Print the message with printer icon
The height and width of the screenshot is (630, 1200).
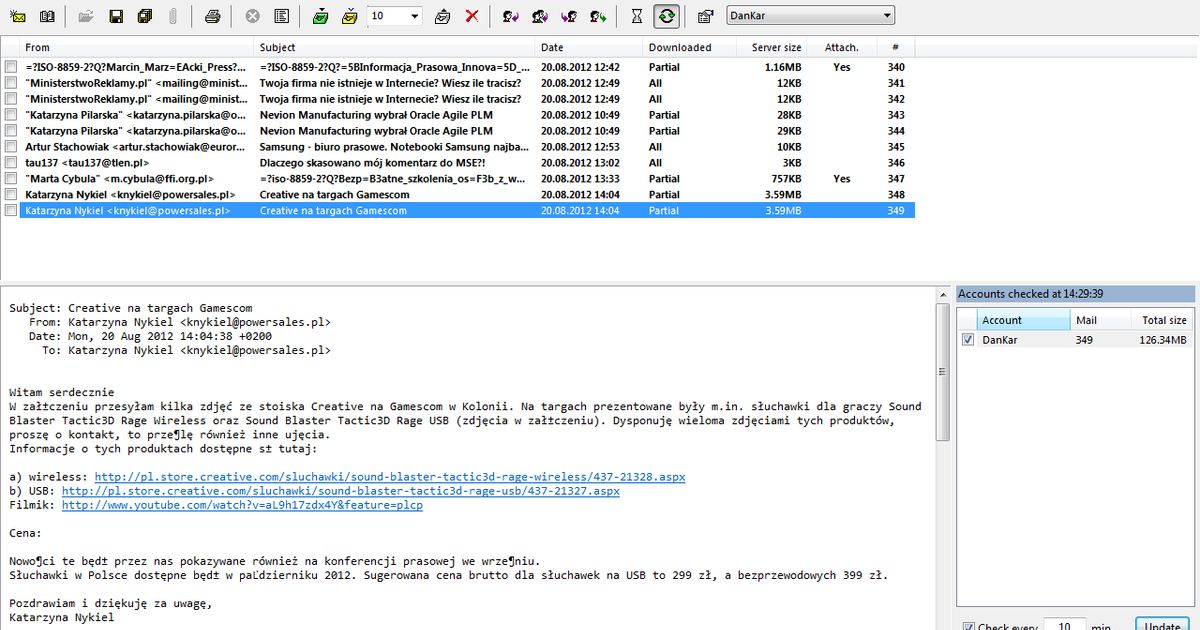click(212, 16)
